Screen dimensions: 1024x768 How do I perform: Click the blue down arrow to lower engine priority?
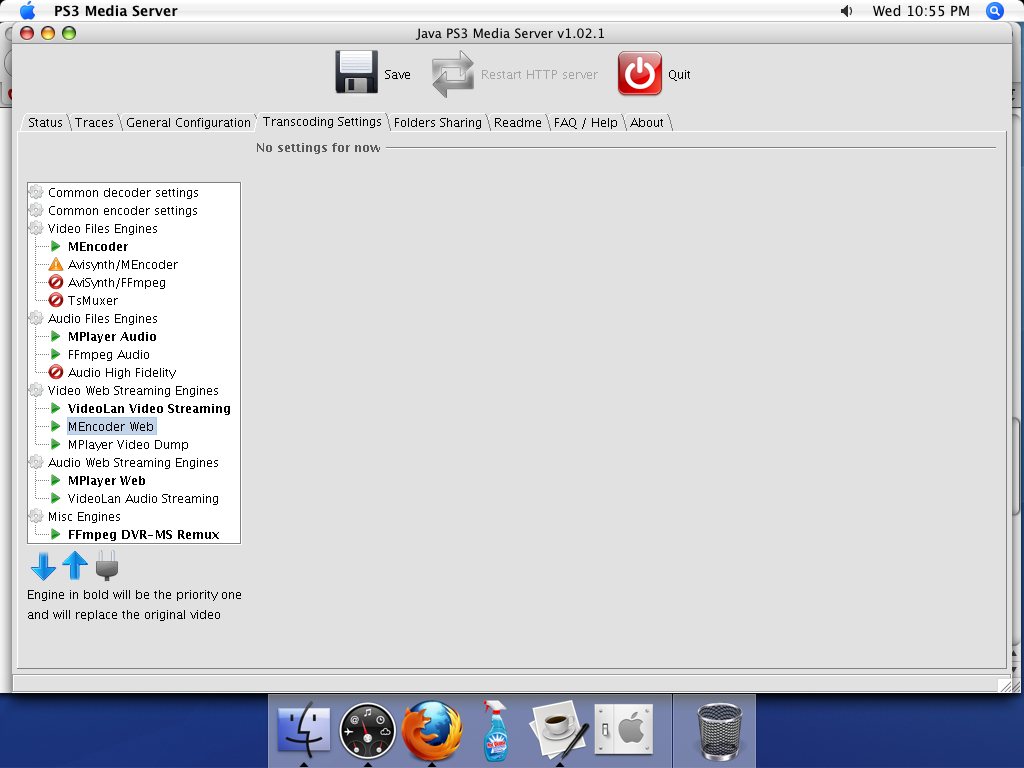[42, 566]
